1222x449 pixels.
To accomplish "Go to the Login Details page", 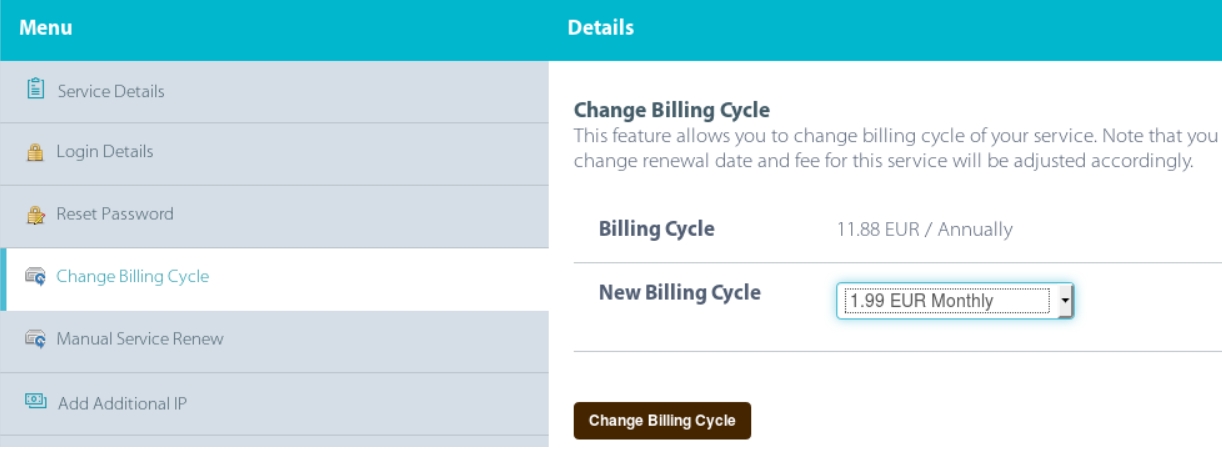I will tap(105, 153).
